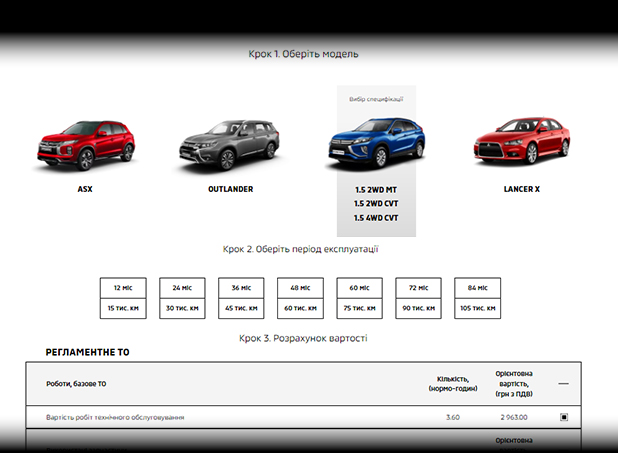Viewport: 618px width, 453px height.
Task: Select the red ASX car image
Action: pos(84,145)
